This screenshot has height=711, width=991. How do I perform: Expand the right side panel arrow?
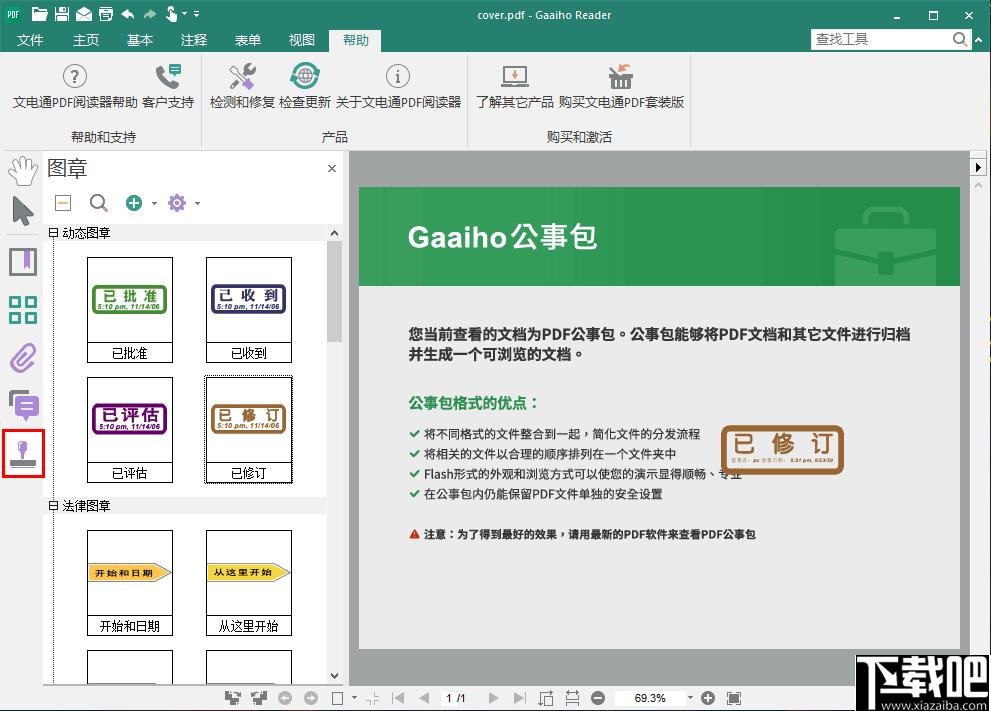point(978,167)
